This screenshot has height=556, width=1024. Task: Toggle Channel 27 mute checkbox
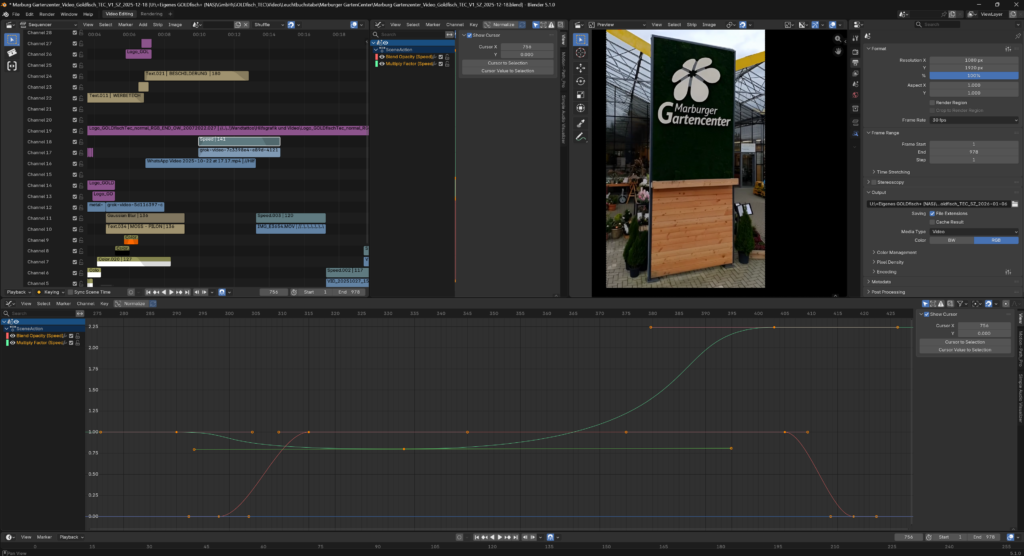[74, 44]
